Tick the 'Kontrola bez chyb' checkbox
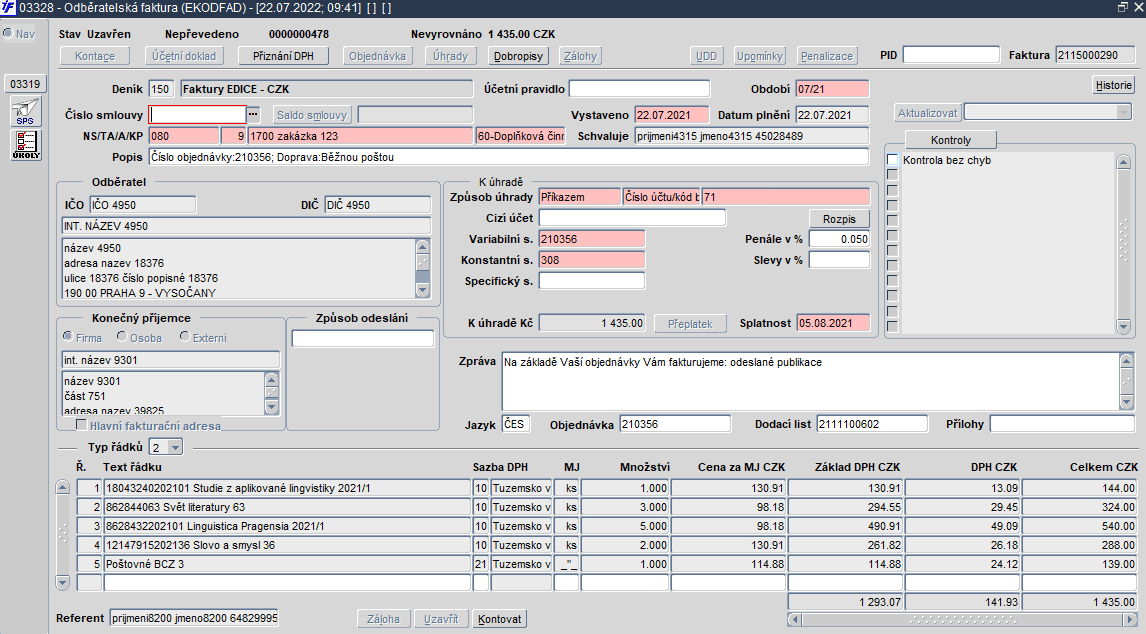The width and height of the screenshot is (1146, 634). pyautogui.click(x=893, y=160)
